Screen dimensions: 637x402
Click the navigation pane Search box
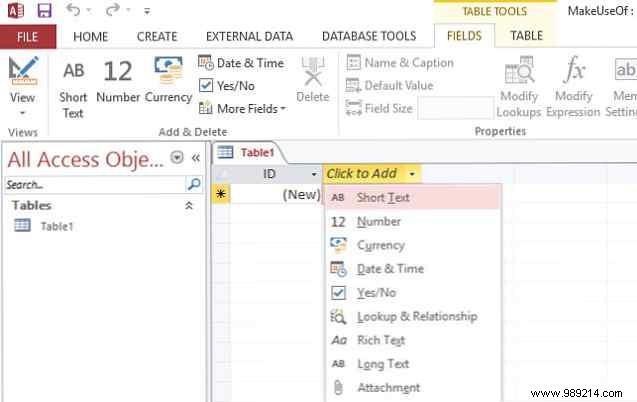pyautogui.click(x=95, y=185)
